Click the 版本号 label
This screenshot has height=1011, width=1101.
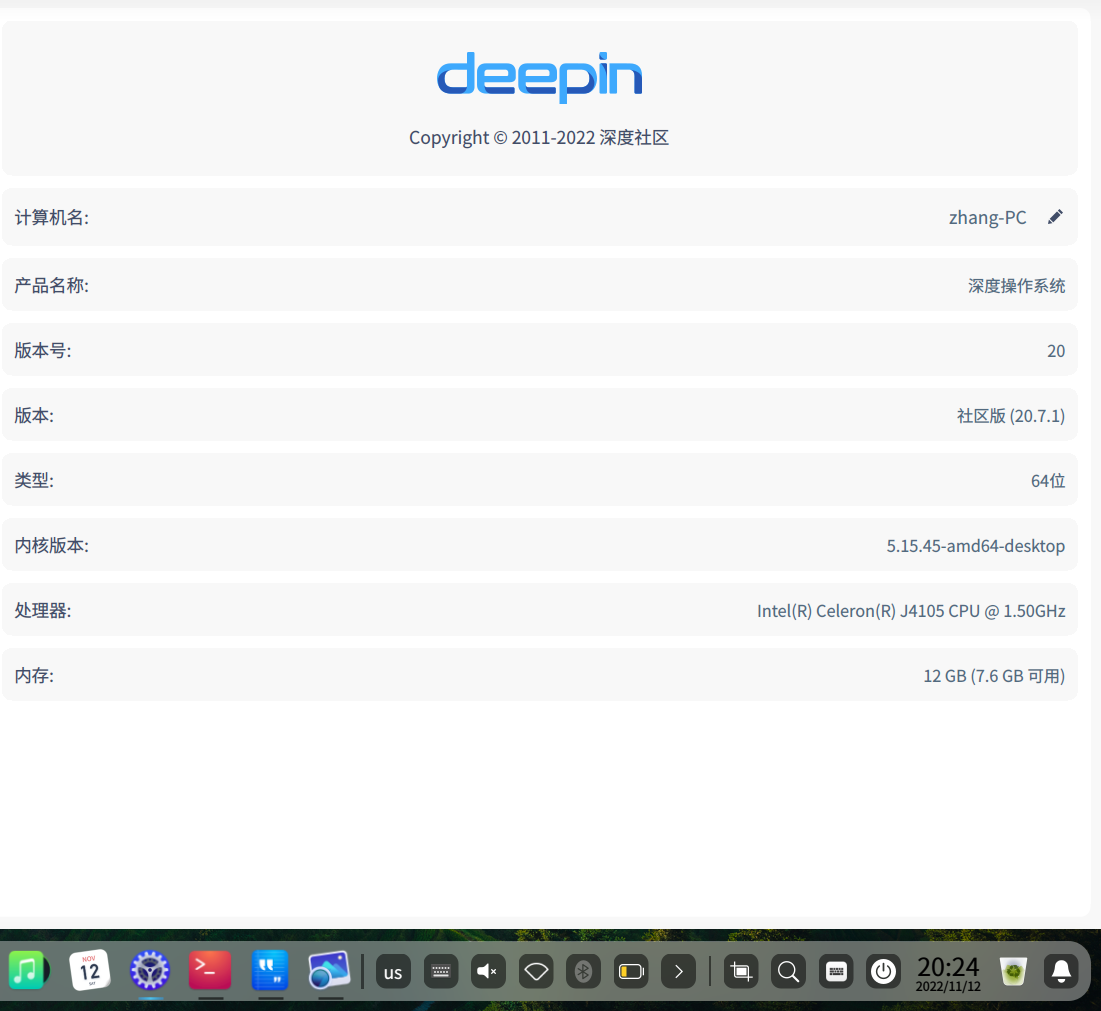coord(43,350)
